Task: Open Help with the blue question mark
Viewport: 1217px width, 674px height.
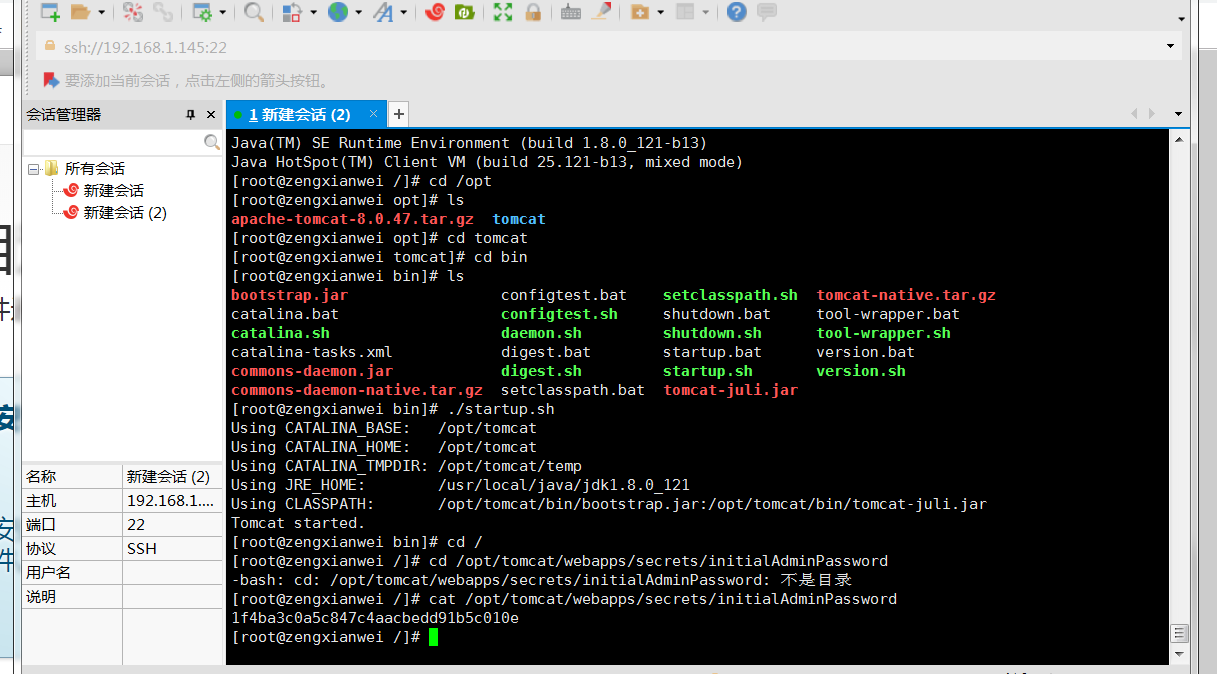Action: click(737, 12)
